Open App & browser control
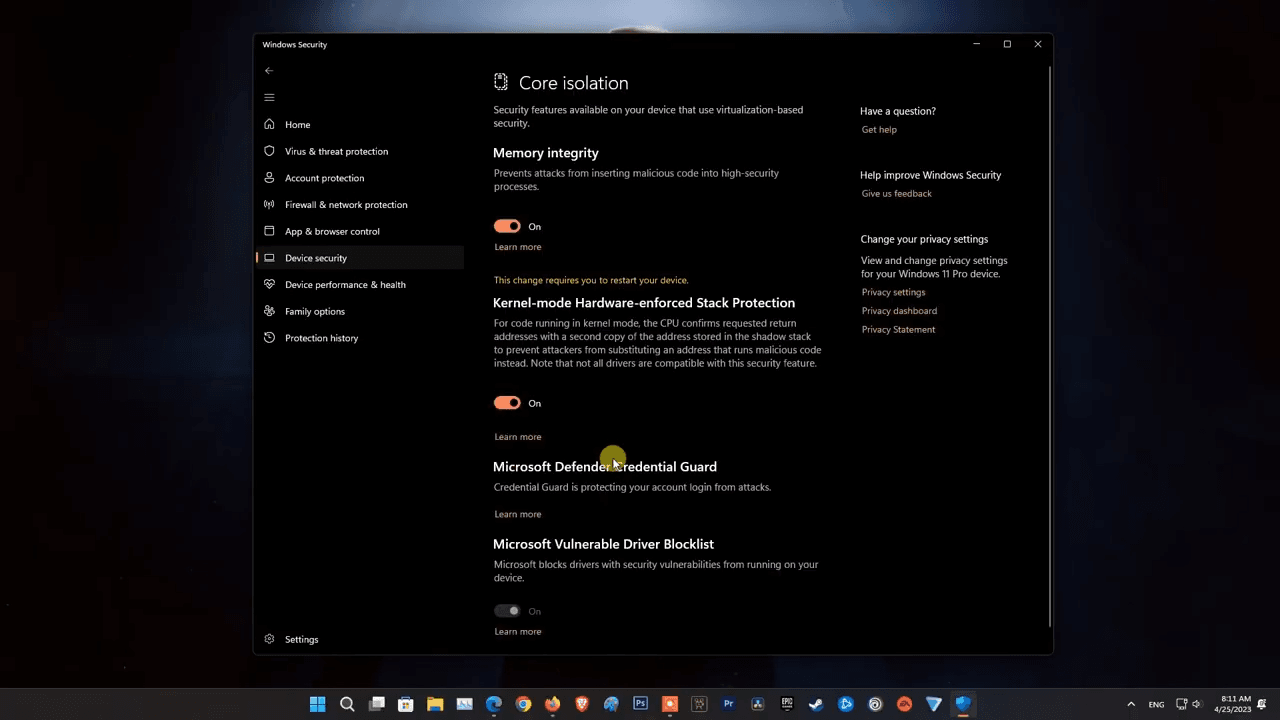Viewport: 1280px width, 720px height. [x=360, y=231]
